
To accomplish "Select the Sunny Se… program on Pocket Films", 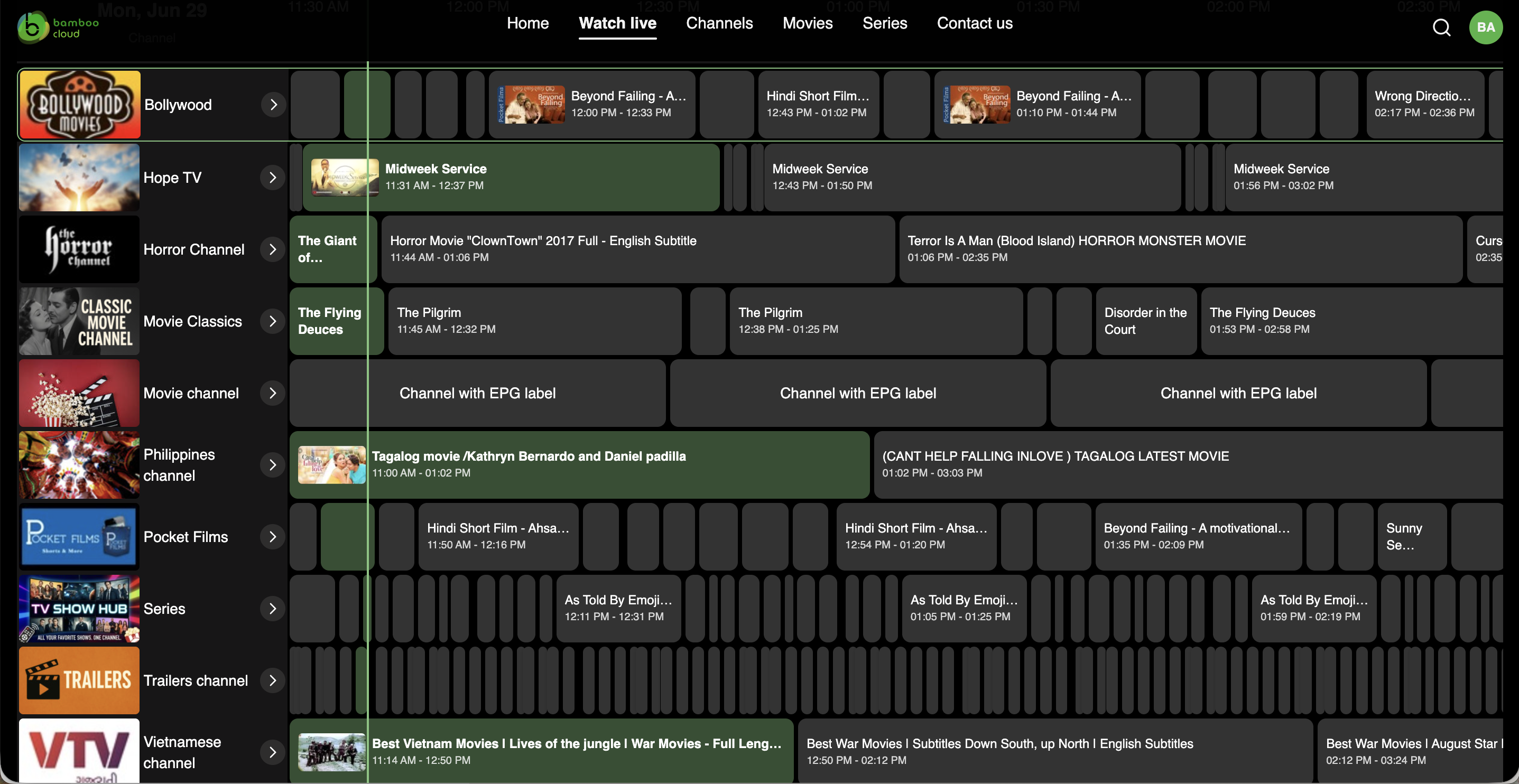I will [x=1412, y=537].
